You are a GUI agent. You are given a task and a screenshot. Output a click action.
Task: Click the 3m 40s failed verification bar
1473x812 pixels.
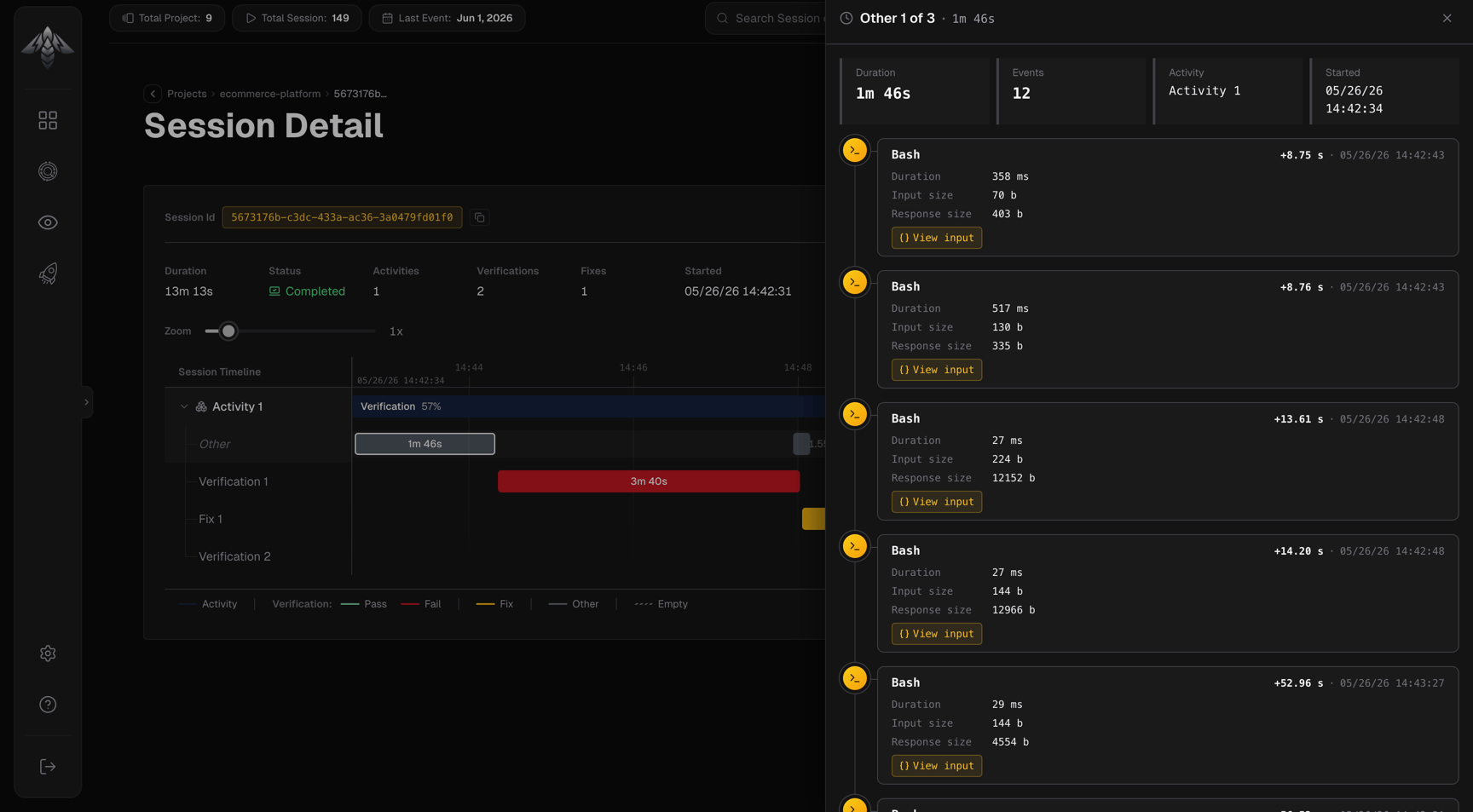click(x=649, y=481)
